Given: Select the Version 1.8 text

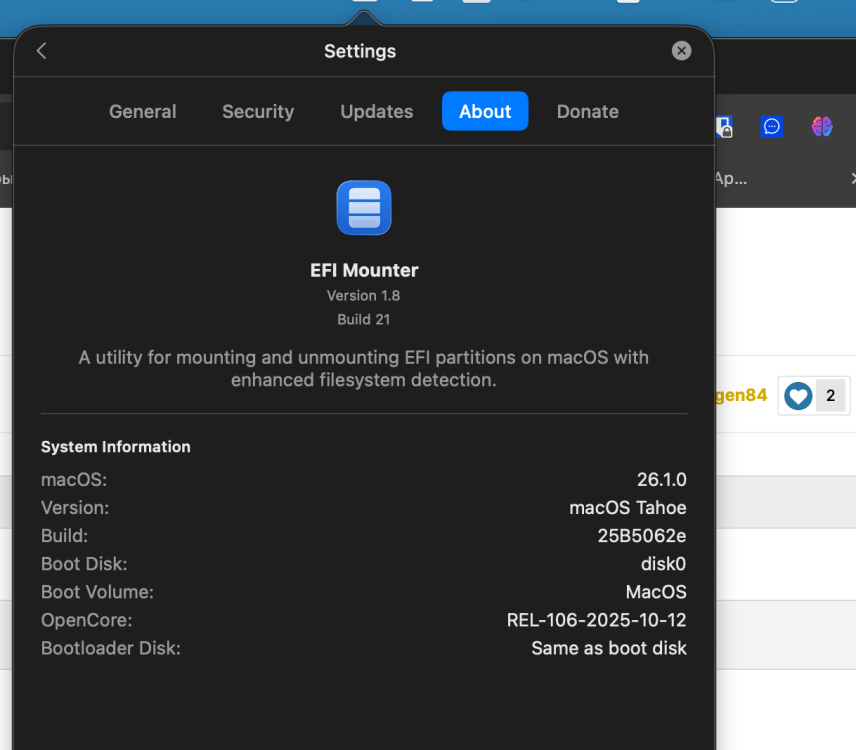Looking at the screenshot, I should point(364,296).
